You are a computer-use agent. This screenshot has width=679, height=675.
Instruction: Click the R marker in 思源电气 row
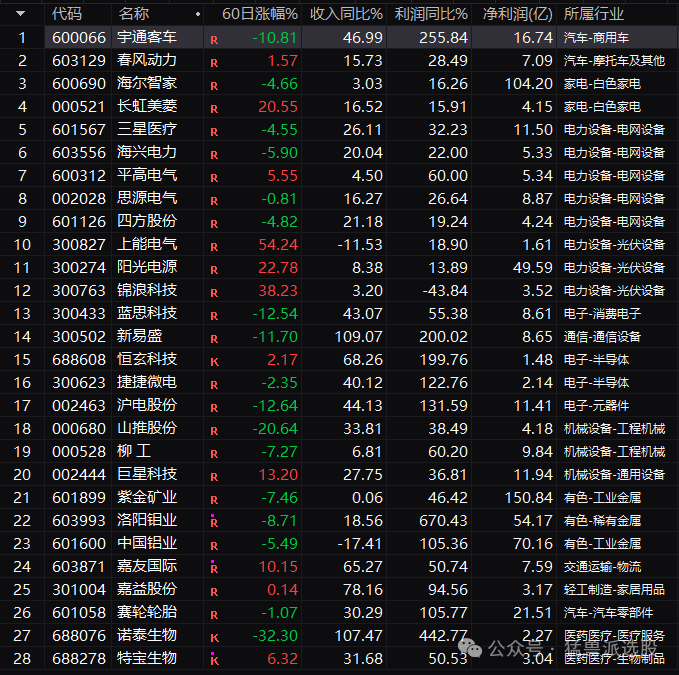coord(214,200)
